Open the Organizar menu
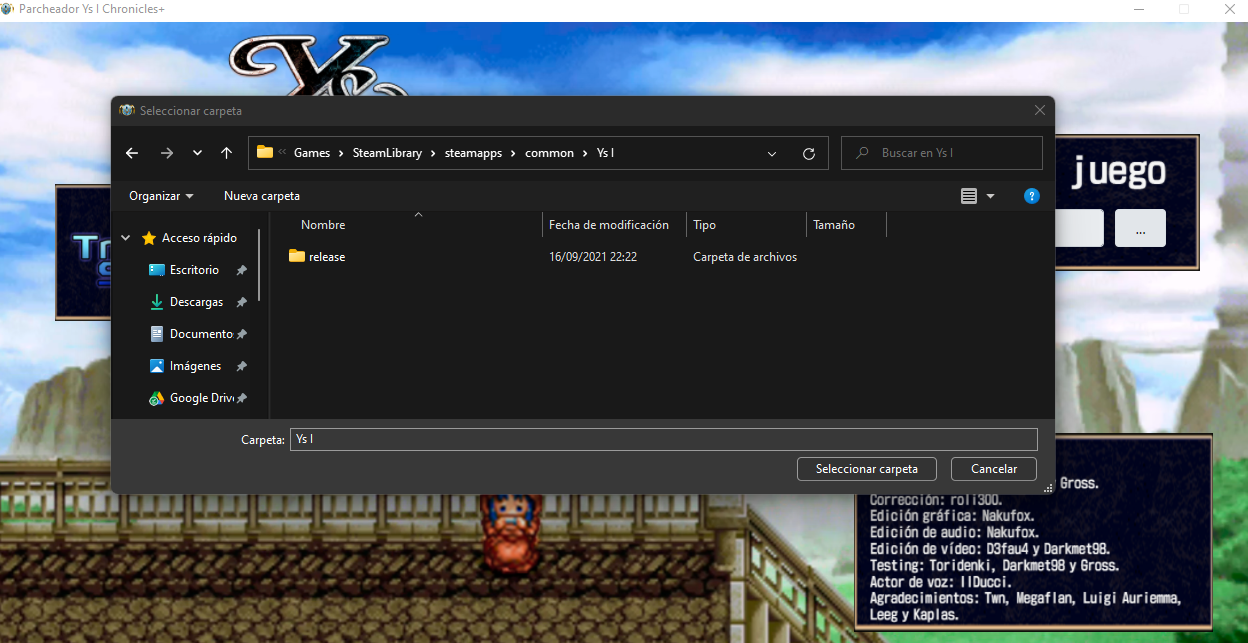Screen dimensions: 1248x643 tap(161, 196)
